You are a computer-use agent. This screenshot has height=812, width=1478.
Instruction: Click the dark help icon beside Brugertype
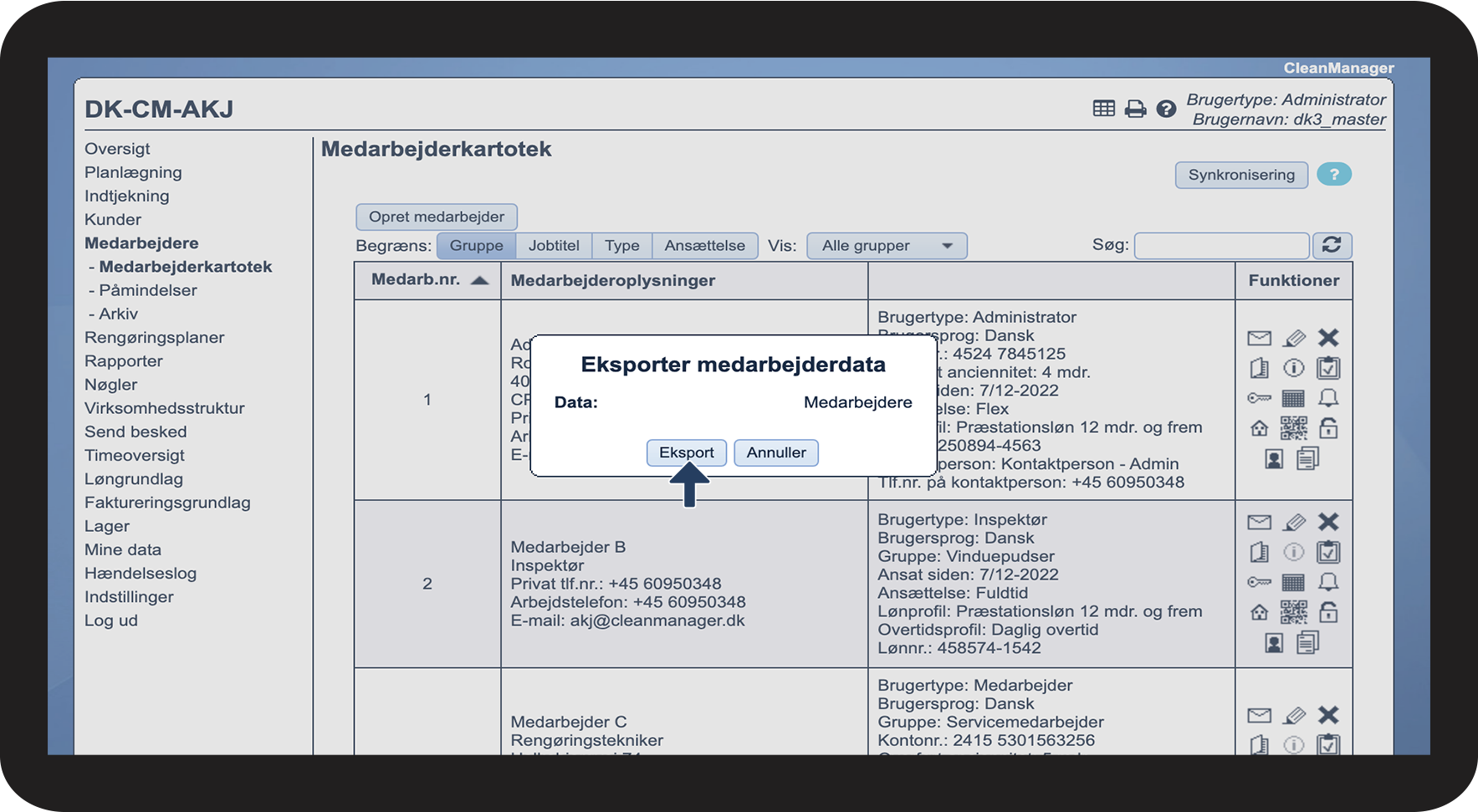coord(1166,109)
